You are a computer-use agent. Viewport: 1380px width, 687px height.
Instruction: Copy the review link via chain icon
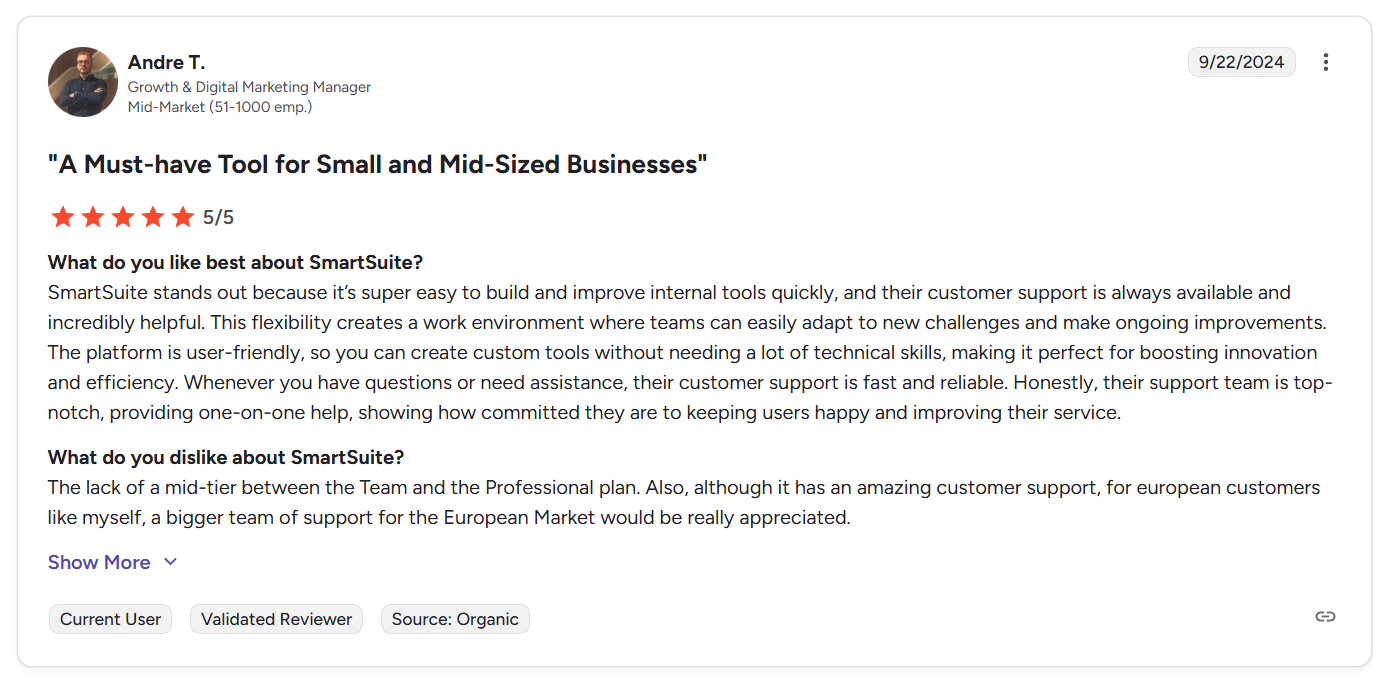click(x=1325, y=616)
